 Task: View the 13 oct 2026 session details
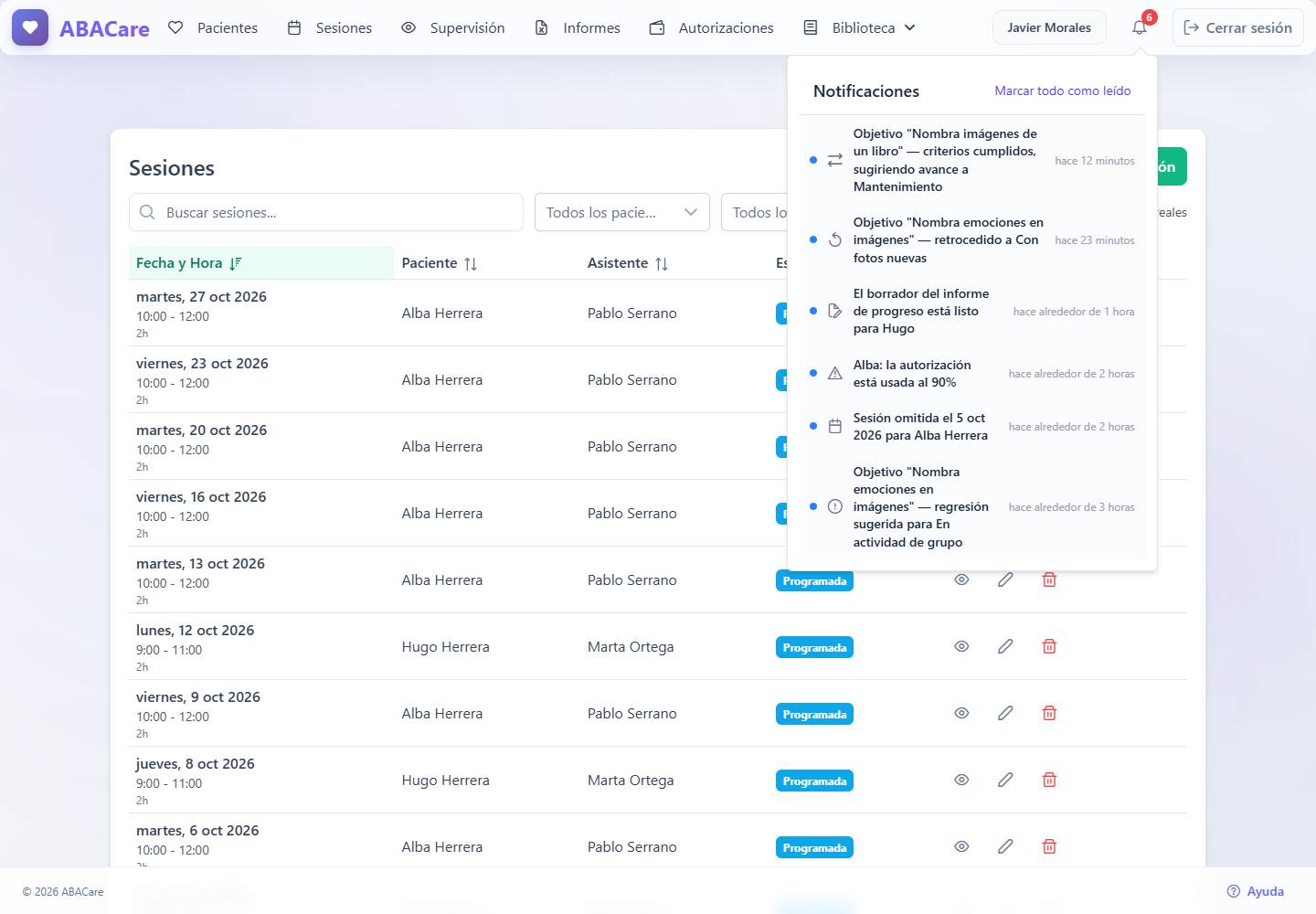click(x=961, y=579)
